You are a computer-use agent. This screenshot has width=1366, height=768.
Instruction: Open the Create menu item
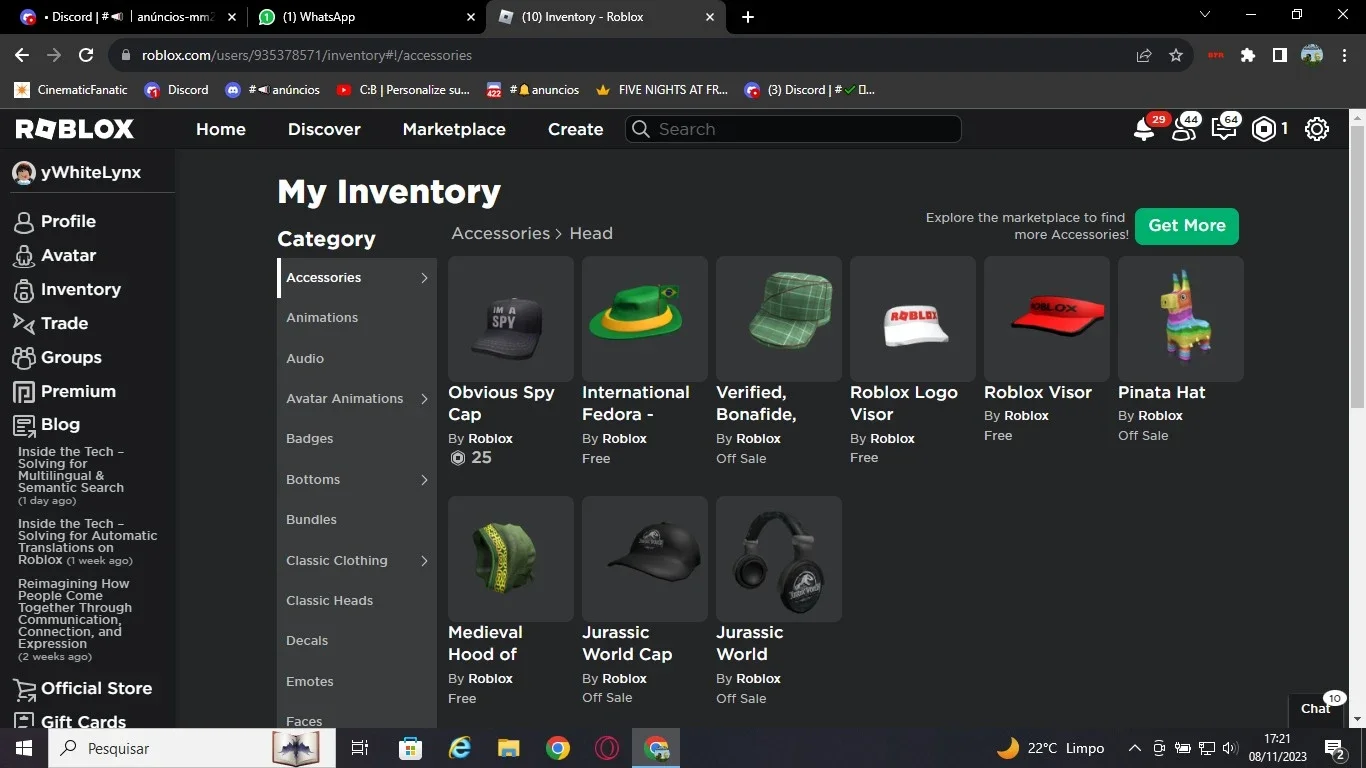[x=575, y=129]
